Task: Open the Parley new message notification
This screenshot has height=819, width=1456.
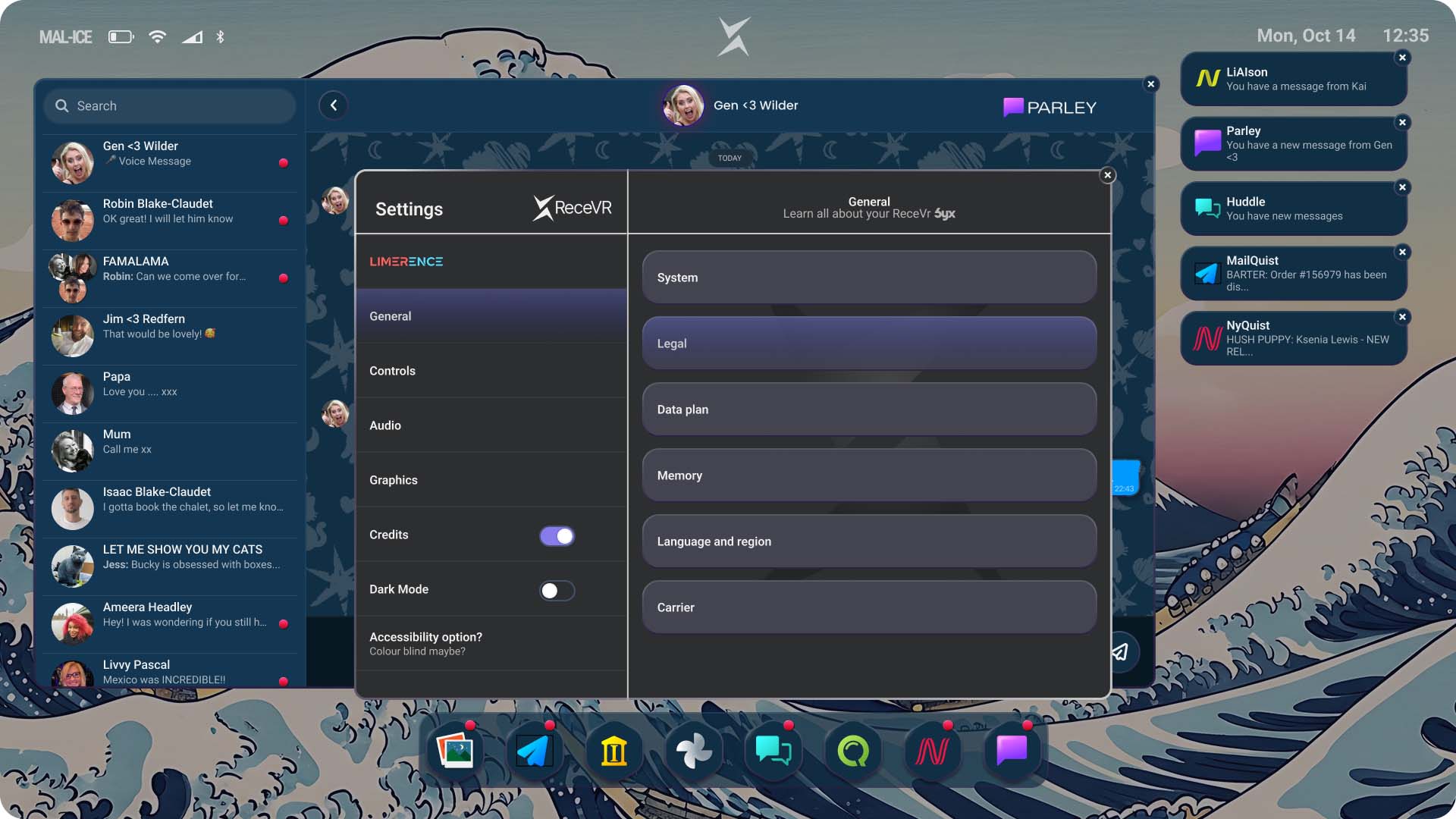Action: point(1294,143)
